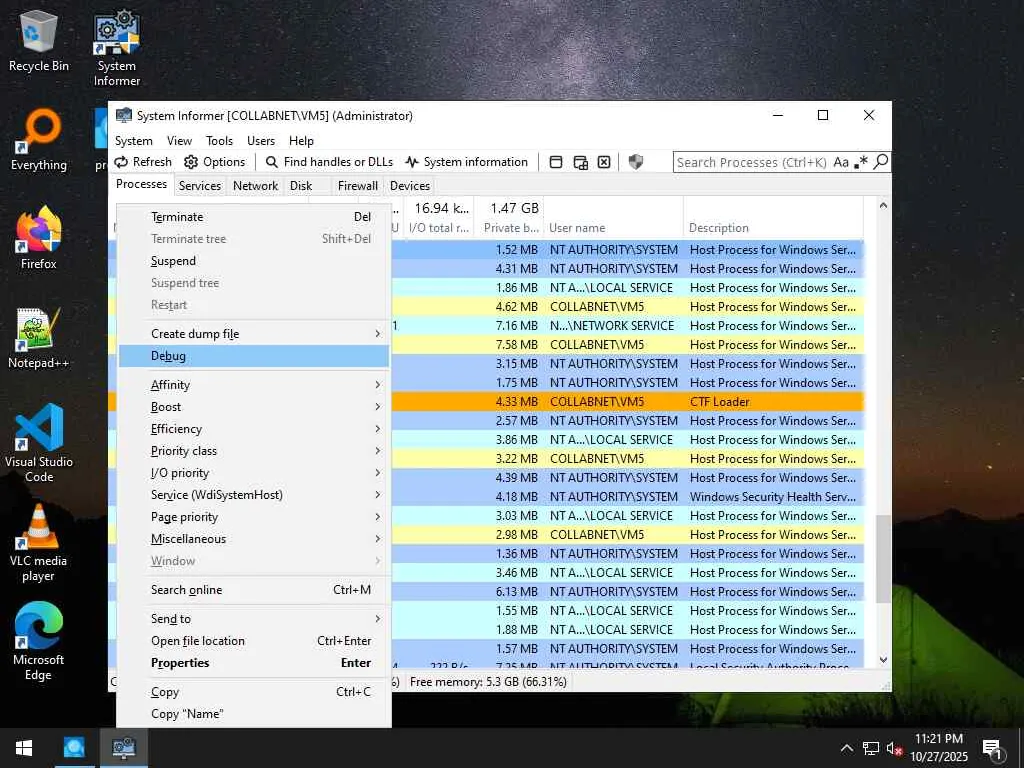
Task: Open Options from the toolbar
Action: (215, 162)
